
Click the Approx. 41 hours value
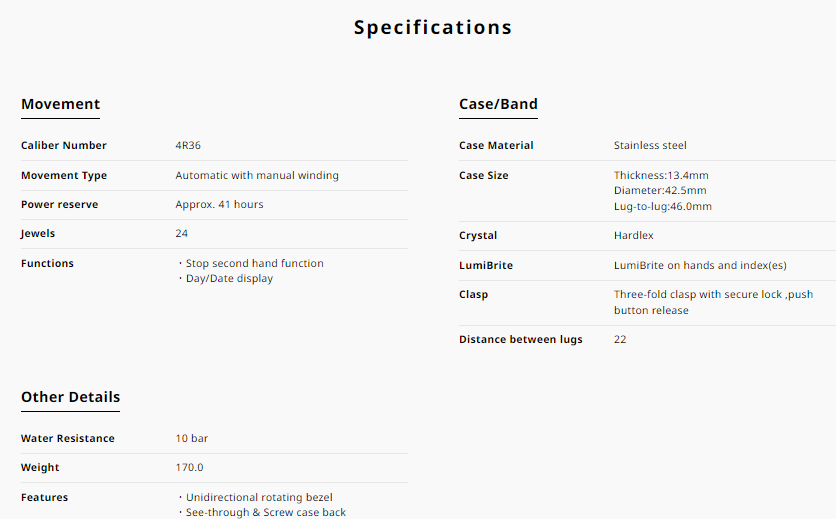tap(219, 205)
